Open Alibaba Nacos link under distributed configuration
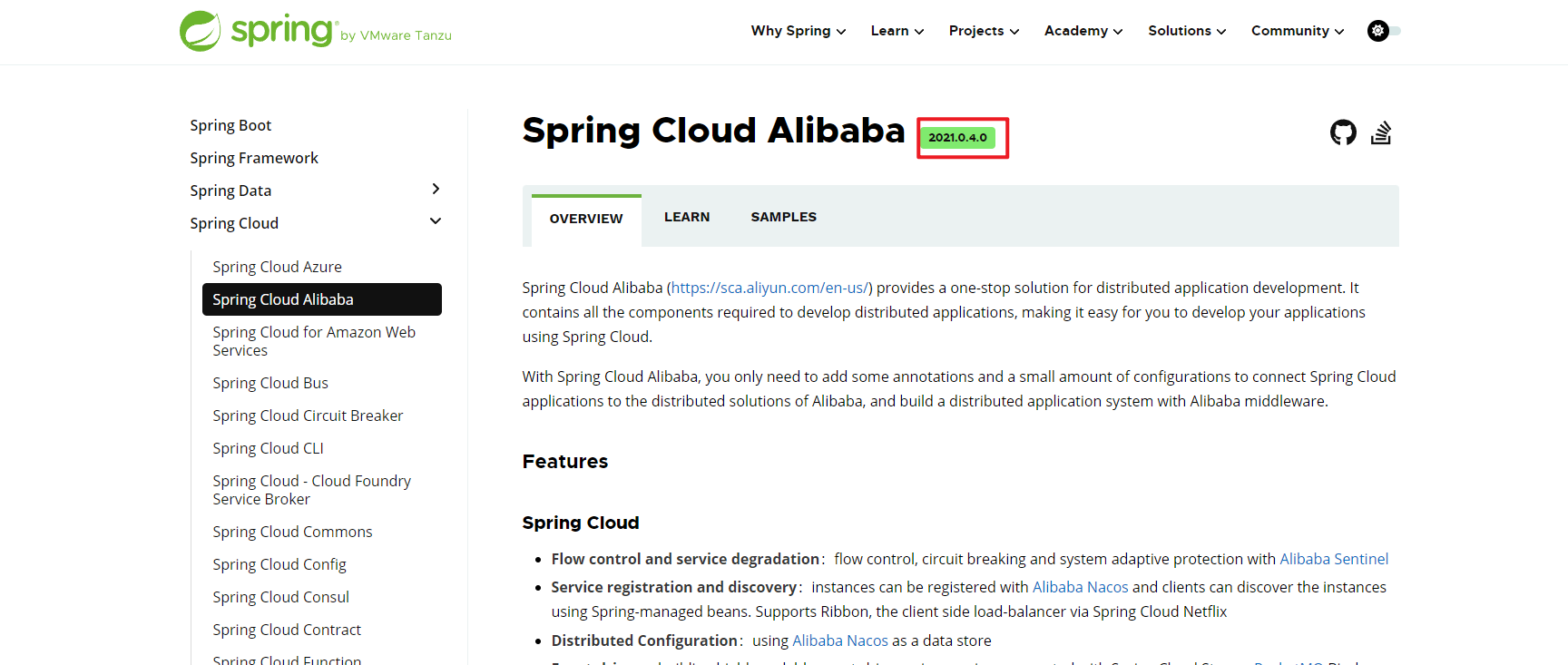 [840, 641]
